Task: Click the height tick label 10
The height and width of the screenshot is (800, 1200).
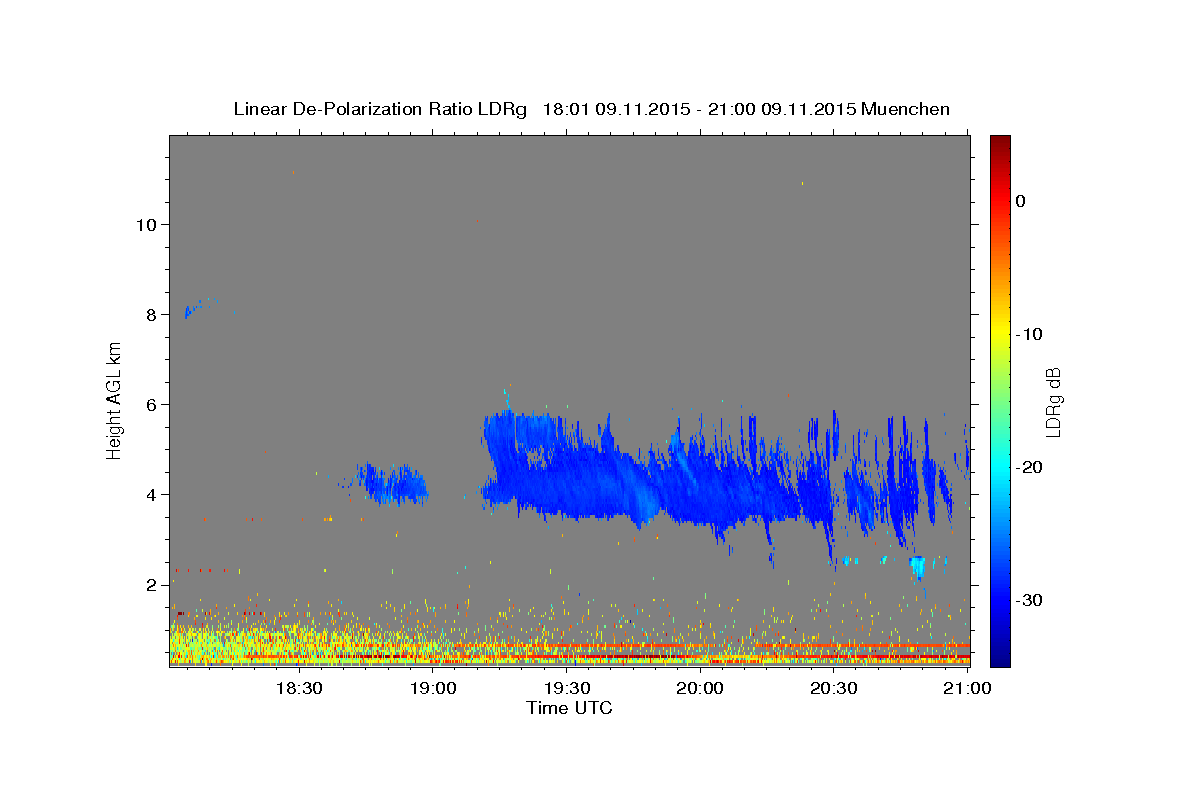Action: [x=145, y=224]
